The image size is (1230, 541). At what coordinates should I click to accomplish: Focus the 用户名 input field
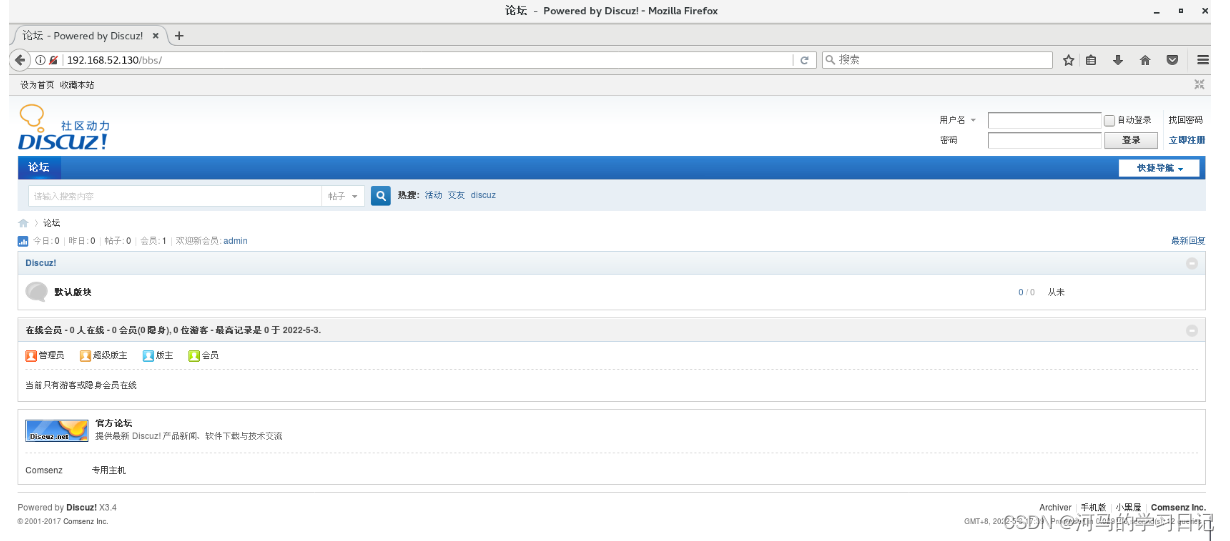coord(1044,120)
